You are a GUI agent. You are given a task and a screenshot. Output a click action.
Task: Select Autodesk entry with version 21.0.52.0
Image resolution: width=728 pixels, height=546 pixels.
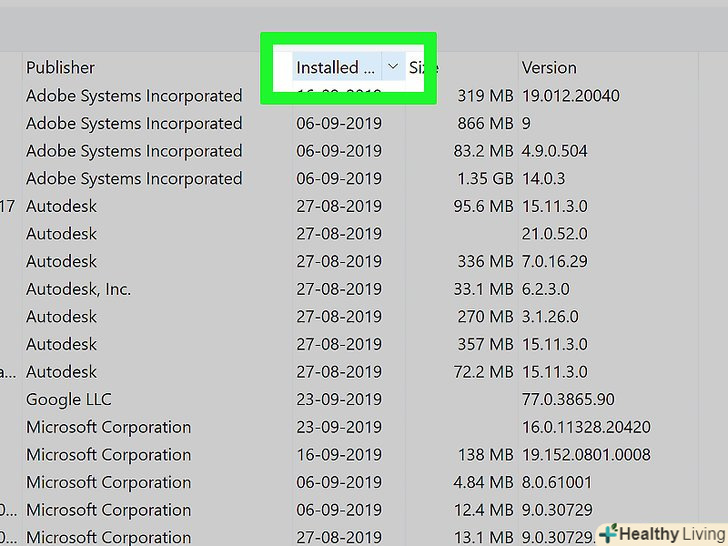click(x=62, y=234)
